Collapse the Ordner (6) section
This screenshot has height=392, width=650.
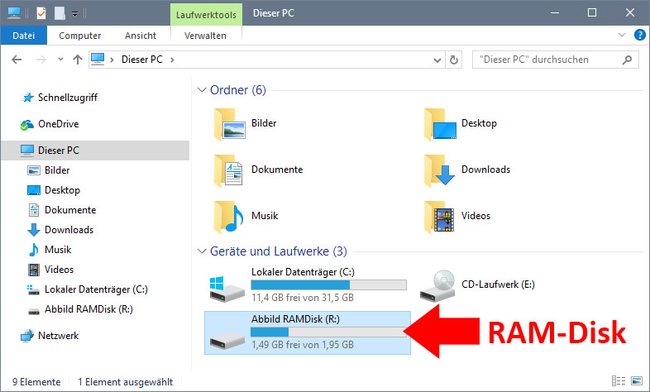201,90
